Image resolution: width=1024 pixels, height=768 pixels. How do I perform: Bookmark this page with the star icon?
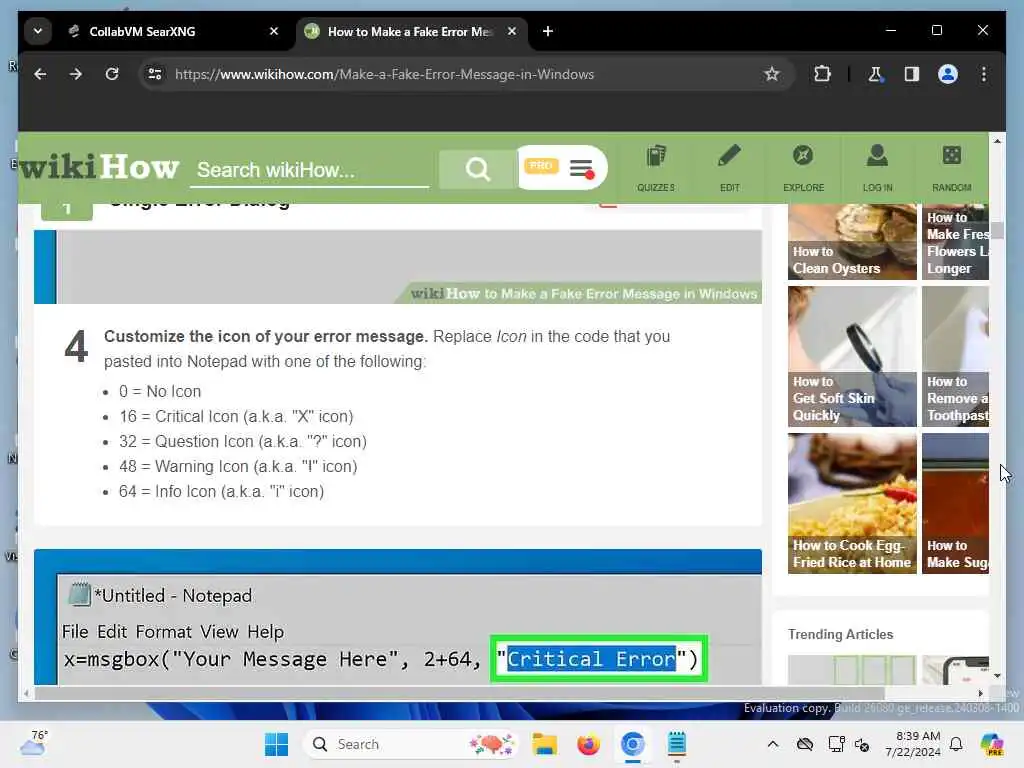coord(772,74)
